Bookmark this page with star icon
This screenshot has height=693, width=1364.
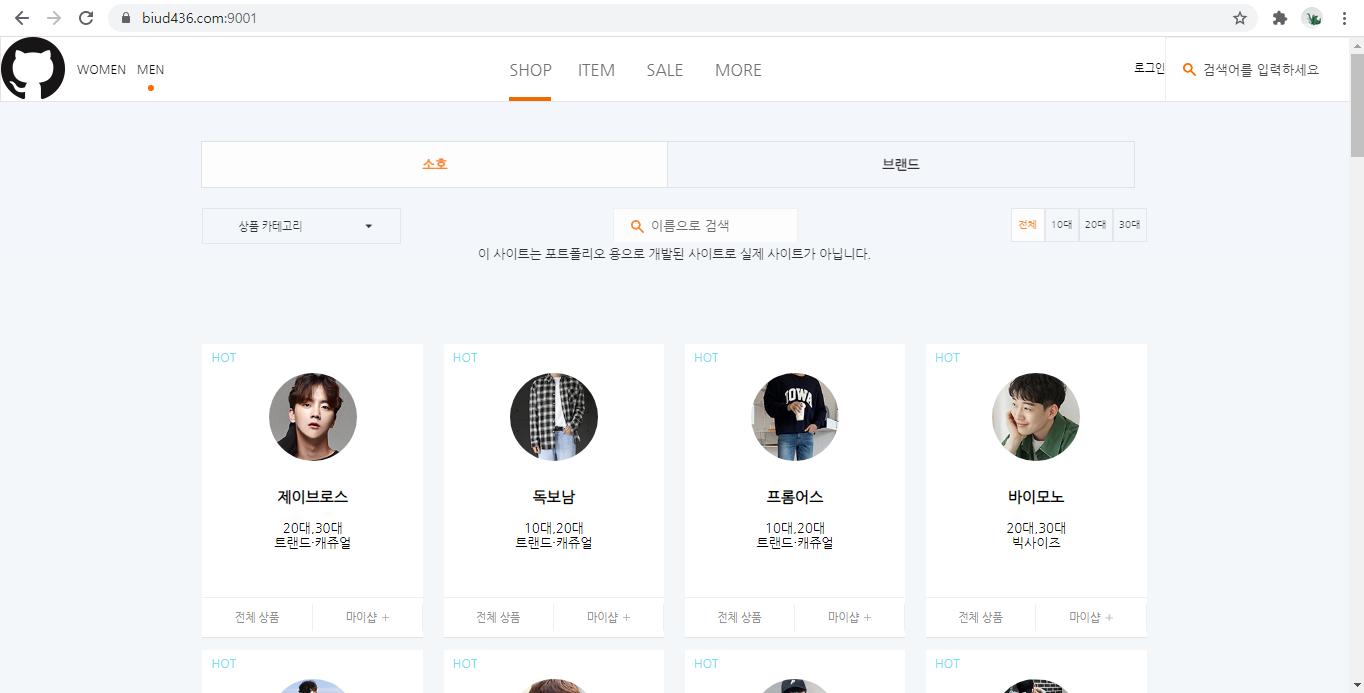(x=1240, y=18)
